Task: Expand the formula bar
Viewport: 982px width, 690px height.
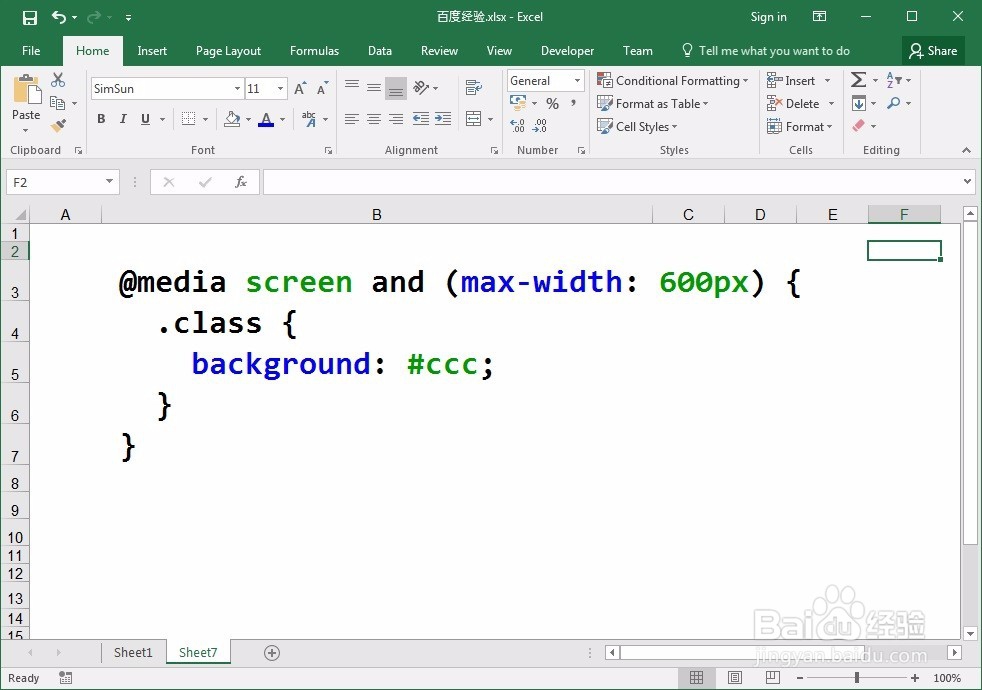Action: (x=968, y=182)
